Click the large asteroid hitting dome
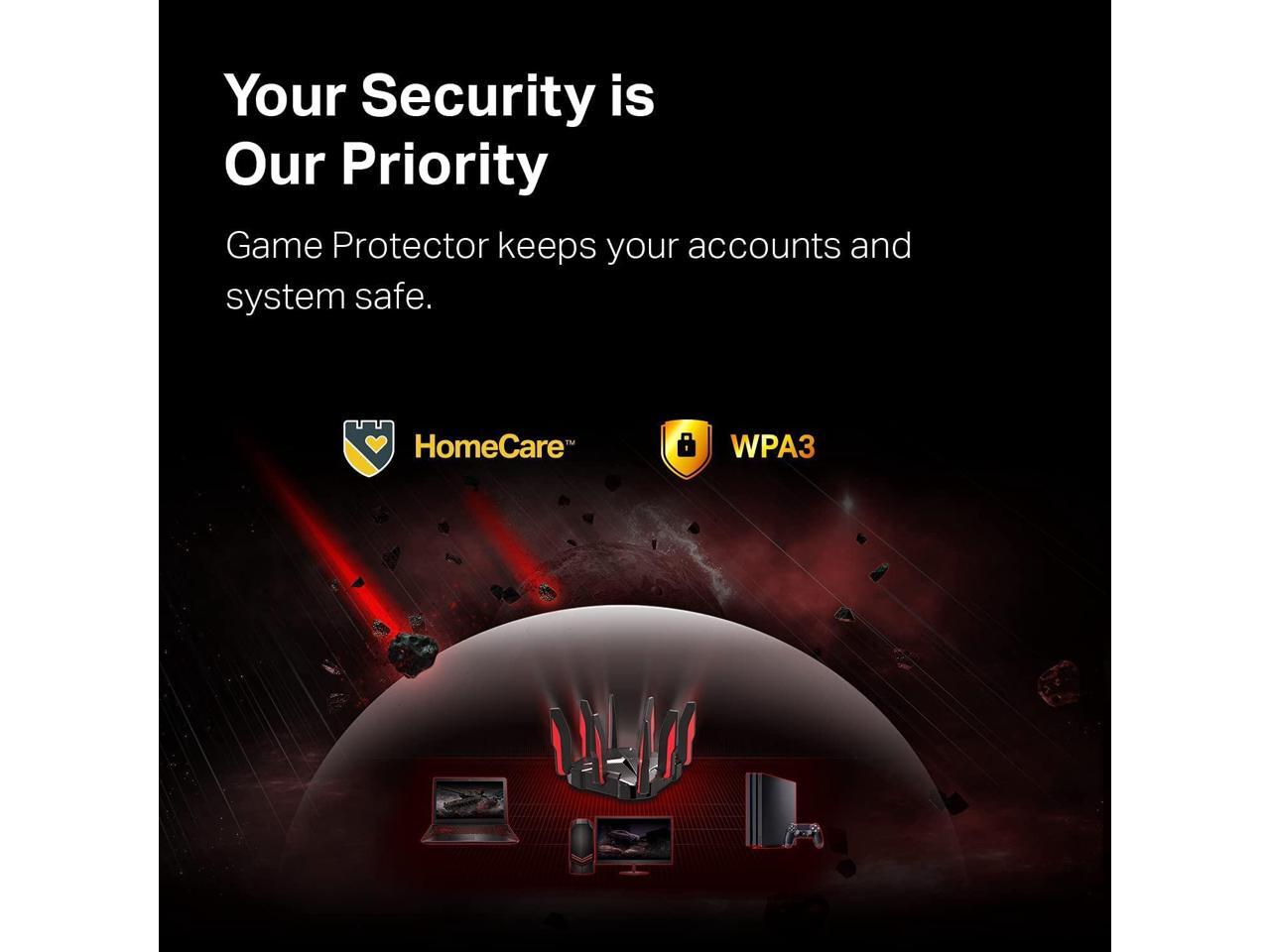 [413, 654]
